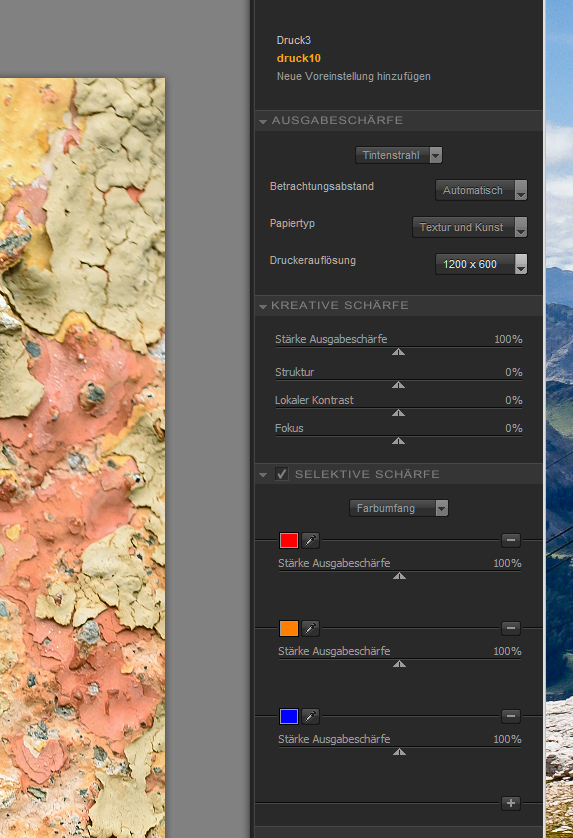This screenshot has width=573, height=838.
Task: Open the Tintenstrahl output dropdown
Action: [x=399, y=155]
